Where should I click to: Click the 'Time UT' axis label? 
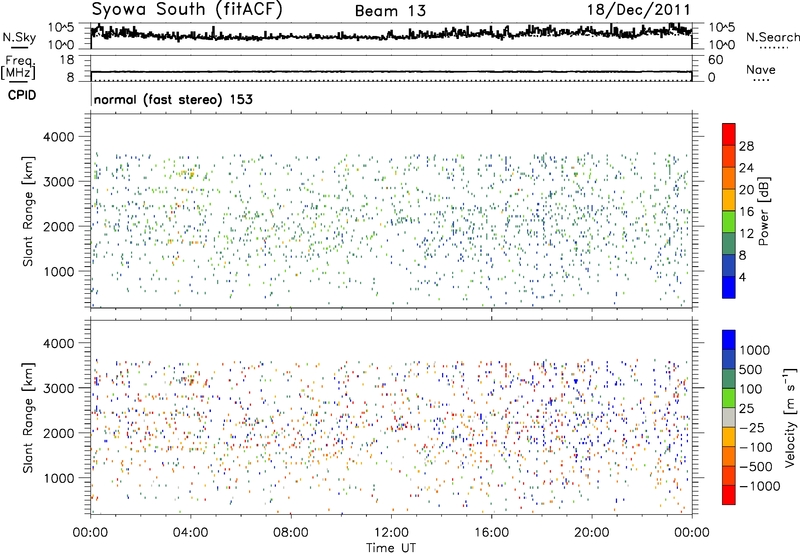pyautogui.click(x=391, y=547)
